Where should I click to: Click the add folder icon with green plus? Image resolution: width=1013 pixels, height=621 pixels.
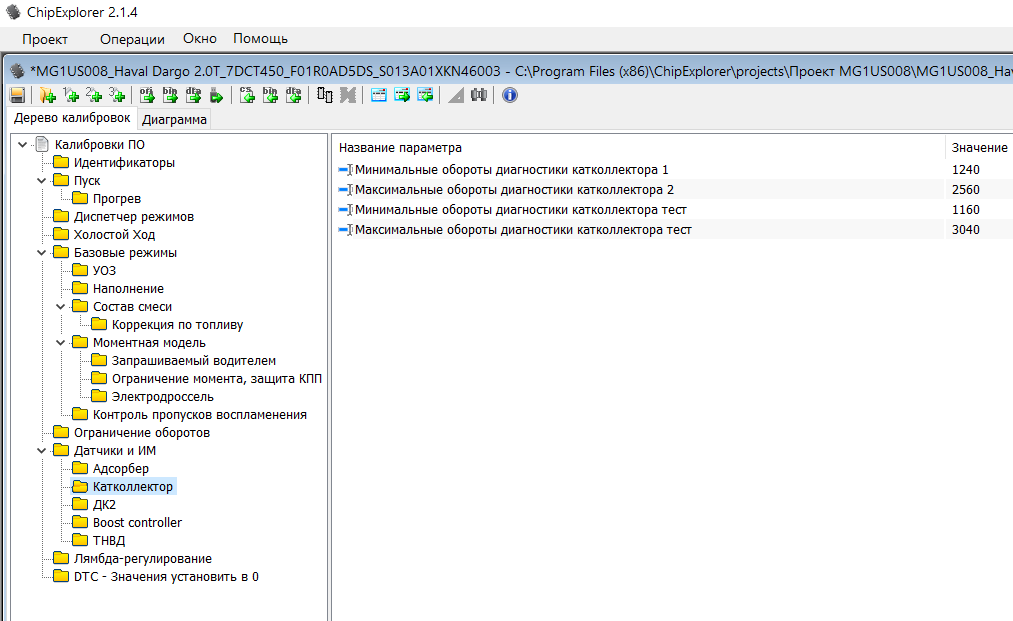[x=47, y=95]
